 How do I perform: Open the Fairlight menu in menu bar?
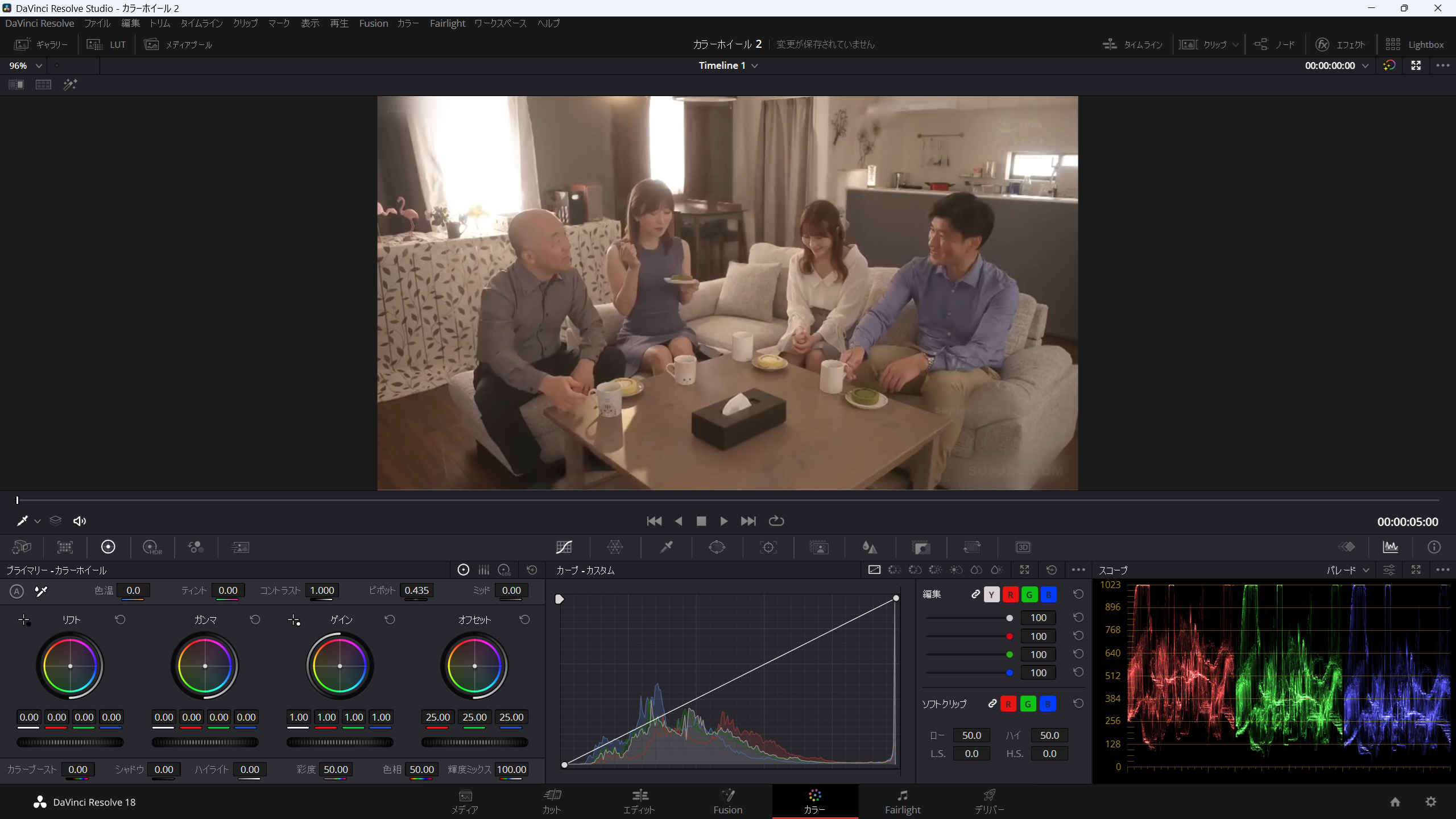tap(447, 23)
